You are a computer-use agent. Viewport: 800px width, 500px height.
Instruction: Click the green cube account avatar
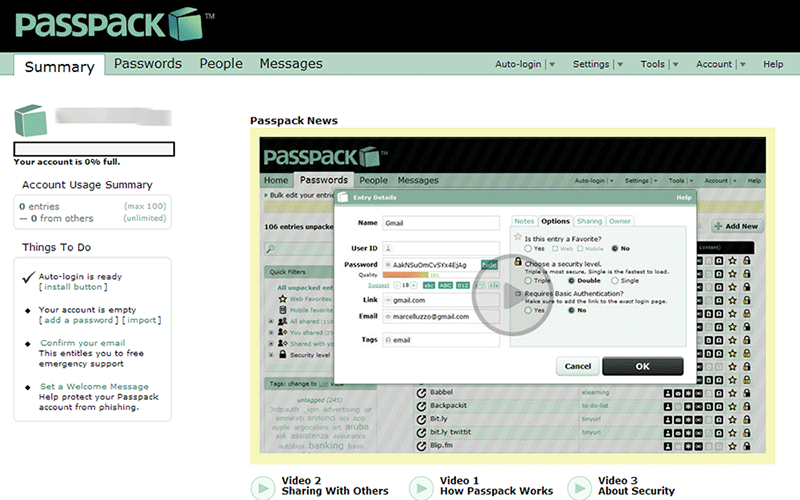[x=31, y=120]
